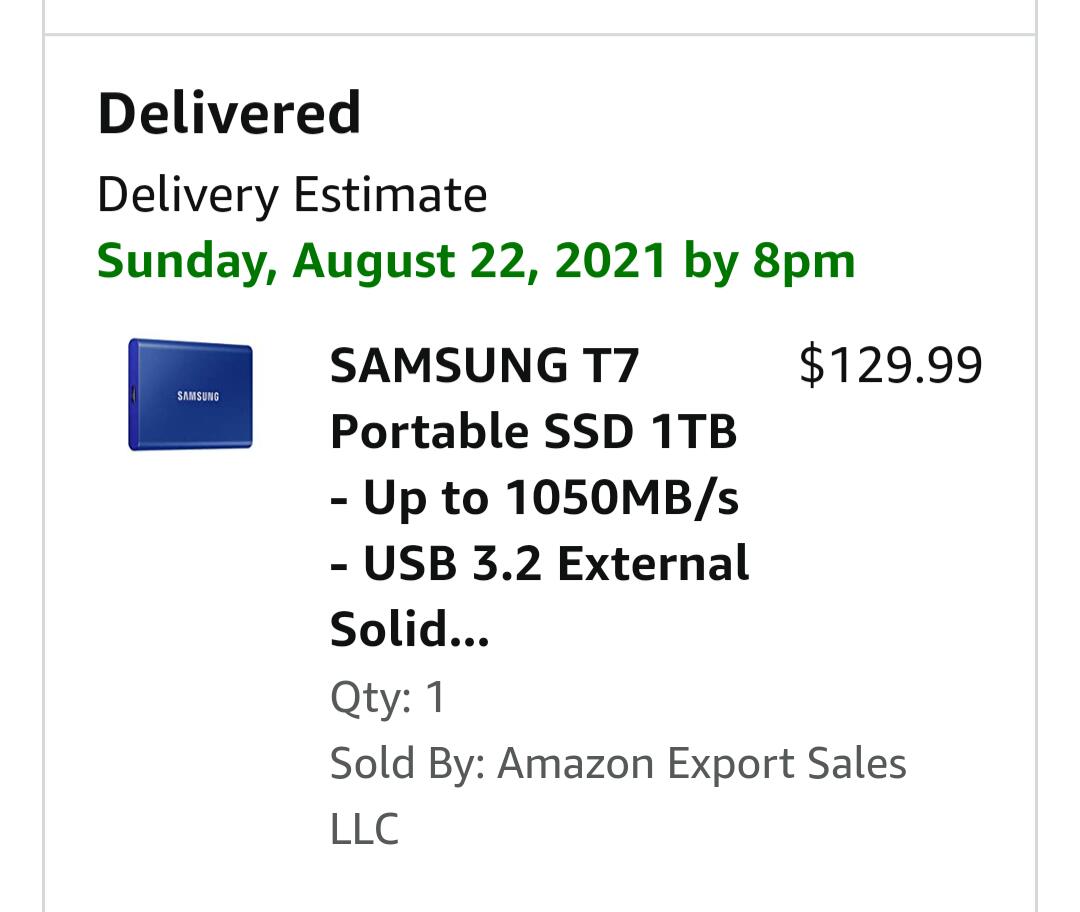This screenshot has width=1080, height=912.
Task: Click the Sold By label
Action: pyautogui.click(x=407, y=764)
